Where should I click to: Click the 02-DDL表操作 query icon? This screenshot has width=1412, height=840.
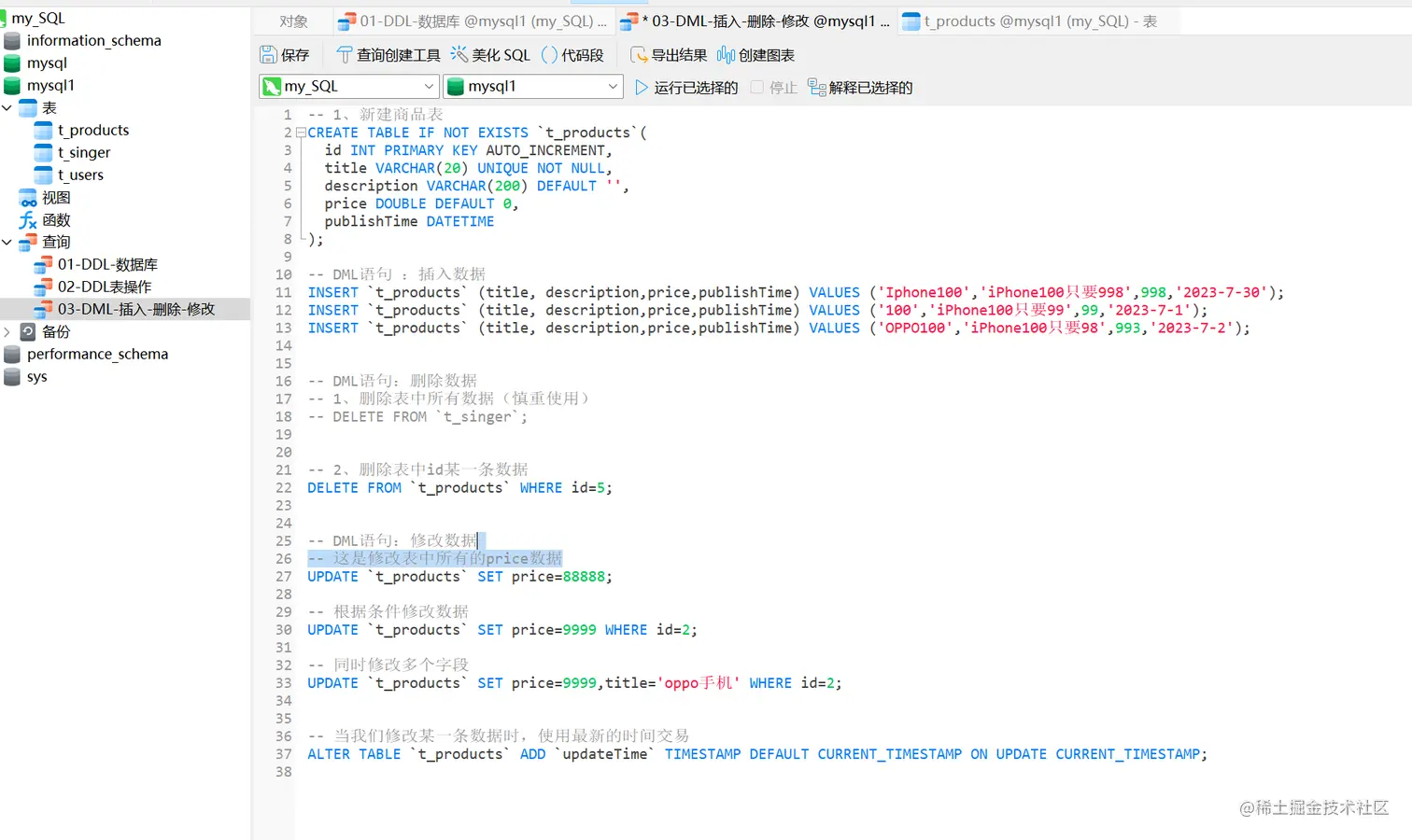pos(43,287)
